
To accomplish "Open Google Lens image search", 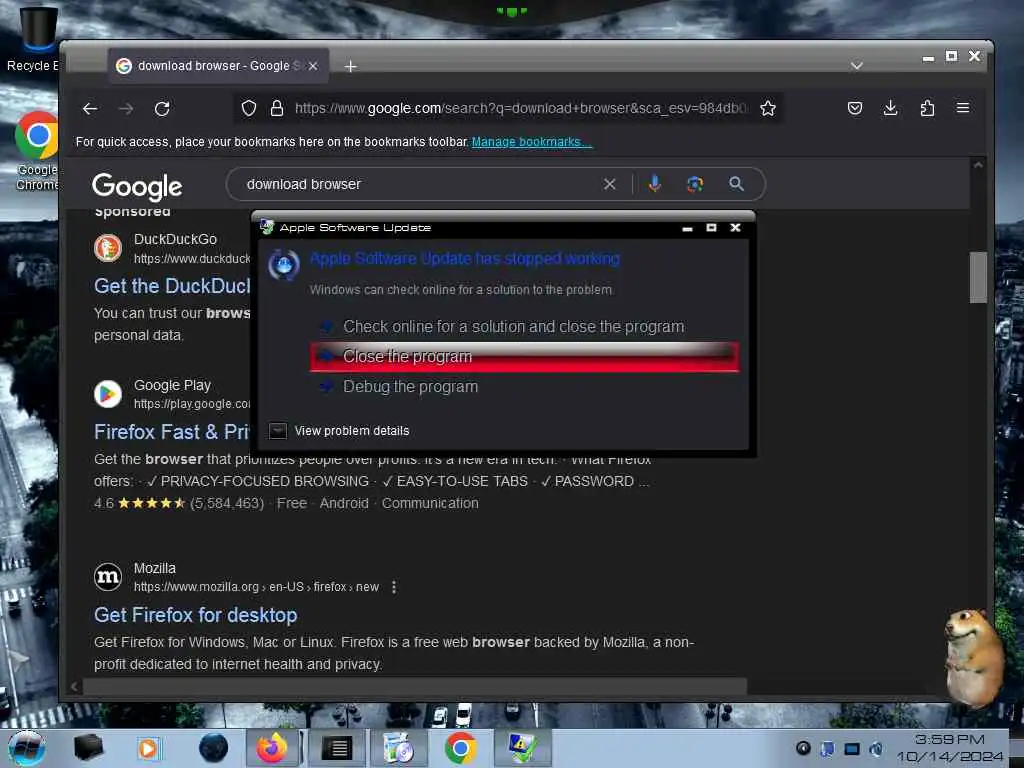I will pyautogui.click(x=695, y=184).
